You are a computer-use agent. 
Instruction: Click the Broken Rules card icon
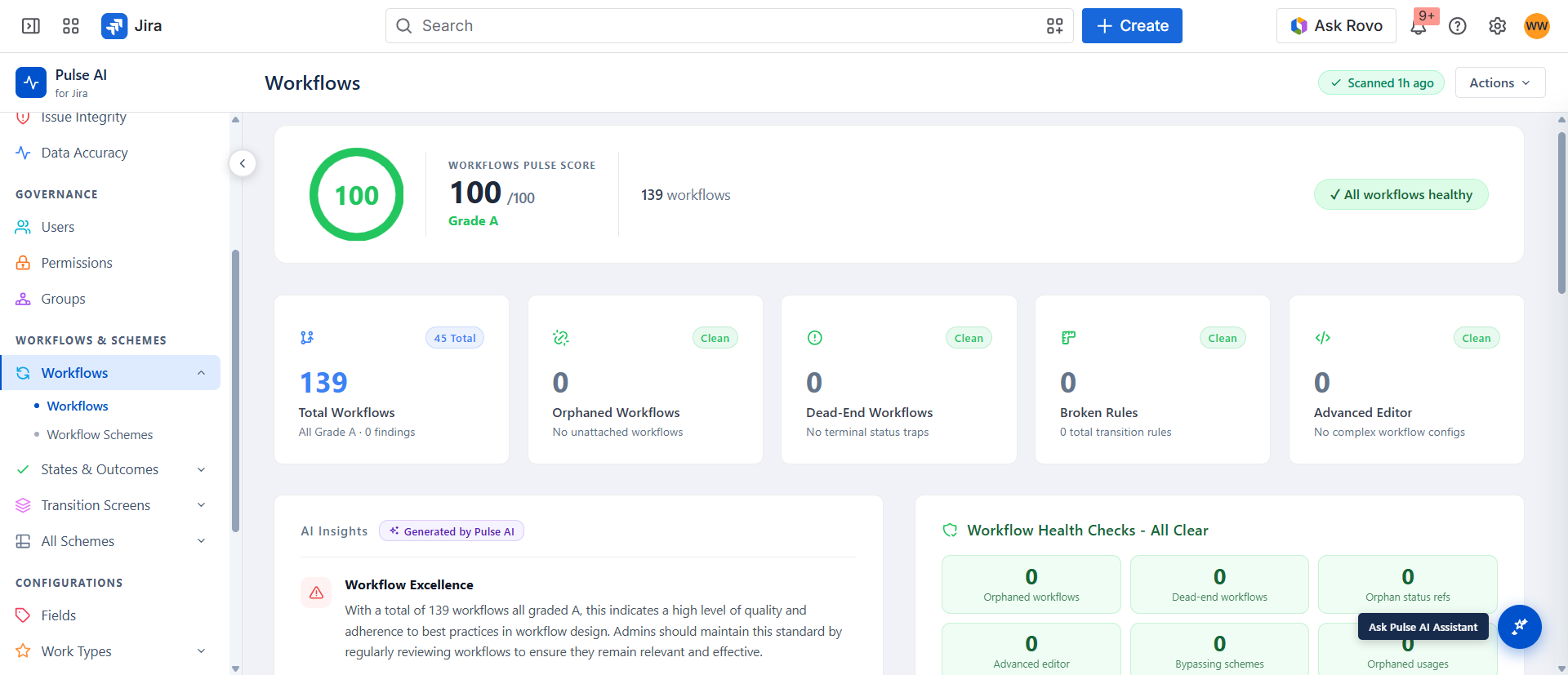(x=1068, y=338)
